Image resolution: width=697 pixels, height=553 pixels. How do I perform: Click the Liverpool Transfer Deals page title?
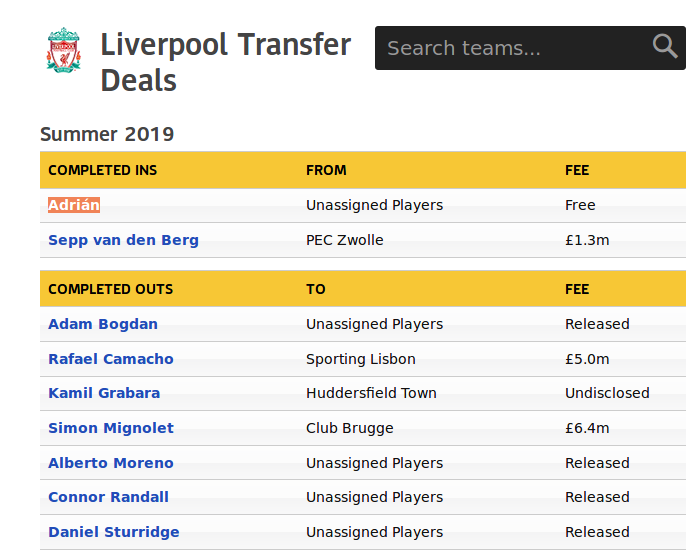[x=226, y=62]
